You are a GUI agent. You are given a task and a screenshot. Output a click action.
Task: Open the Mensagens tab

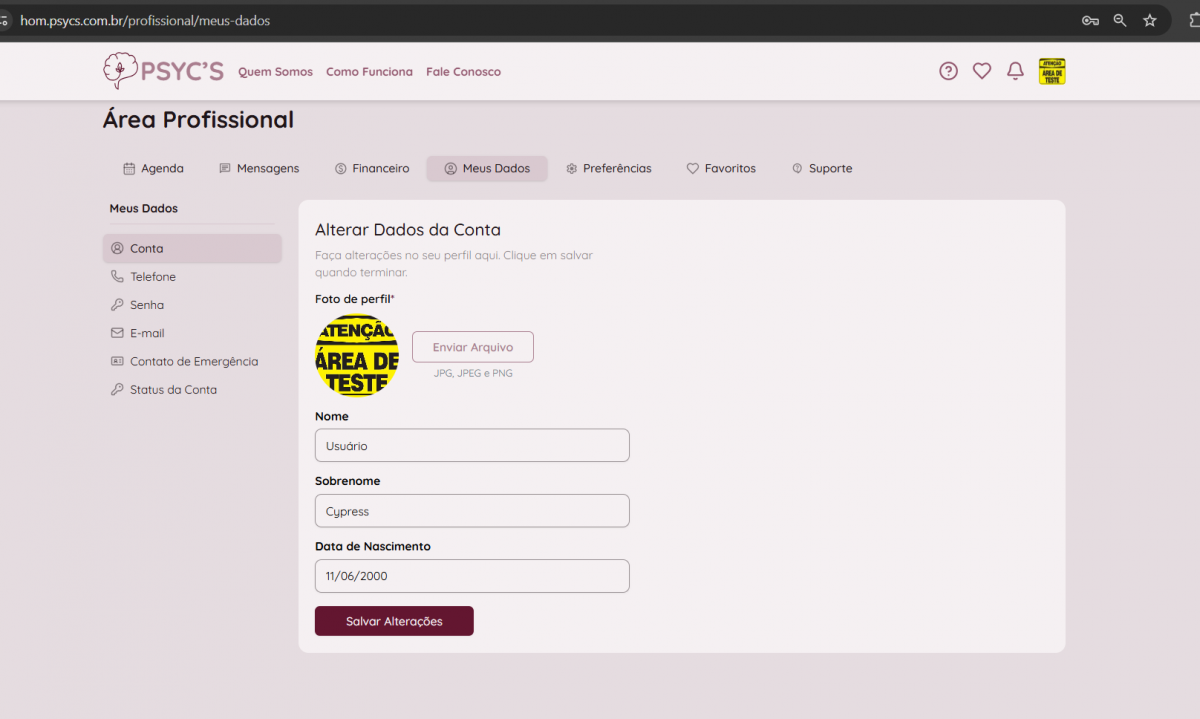tap(259, 169)
